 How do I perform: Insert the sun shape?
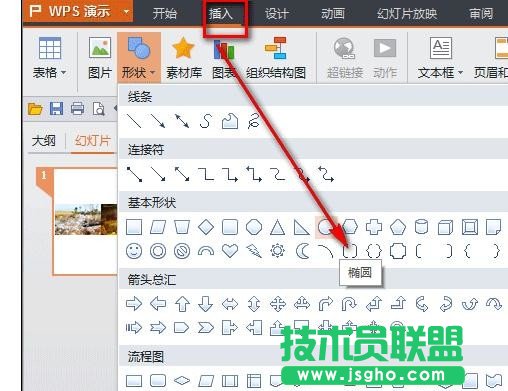click(x=278, y=251)
